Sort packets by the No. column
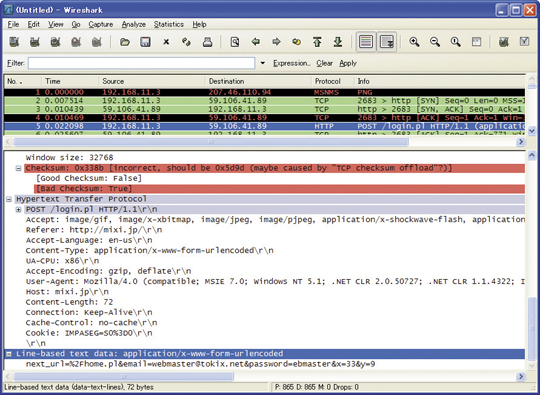This screenshot has height=395, width=540. click(23, 81)
